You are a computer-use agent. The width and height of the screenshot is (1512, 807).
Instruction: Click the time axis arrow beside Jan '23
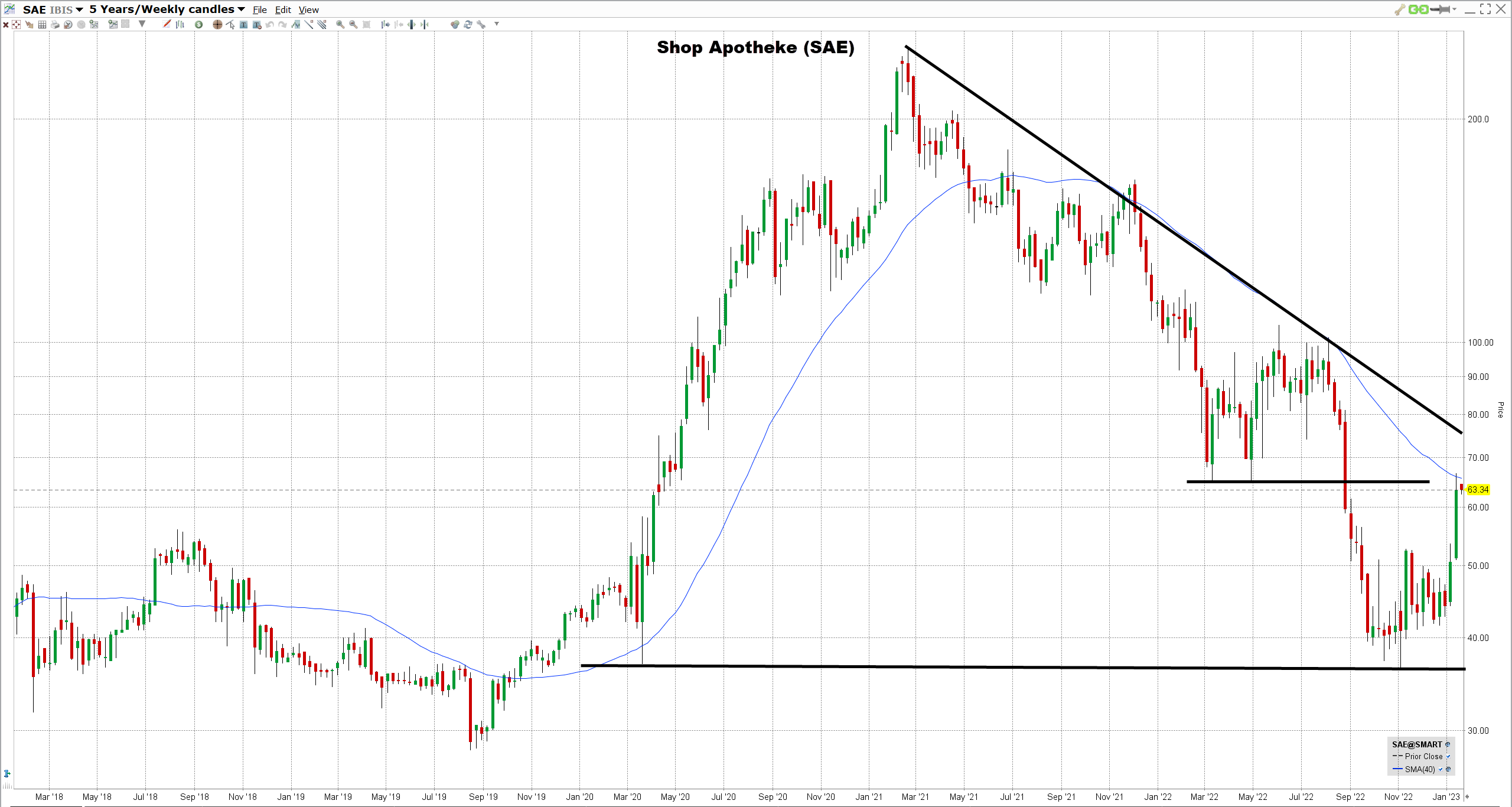pyautogui.click(x=1467, y=797)
